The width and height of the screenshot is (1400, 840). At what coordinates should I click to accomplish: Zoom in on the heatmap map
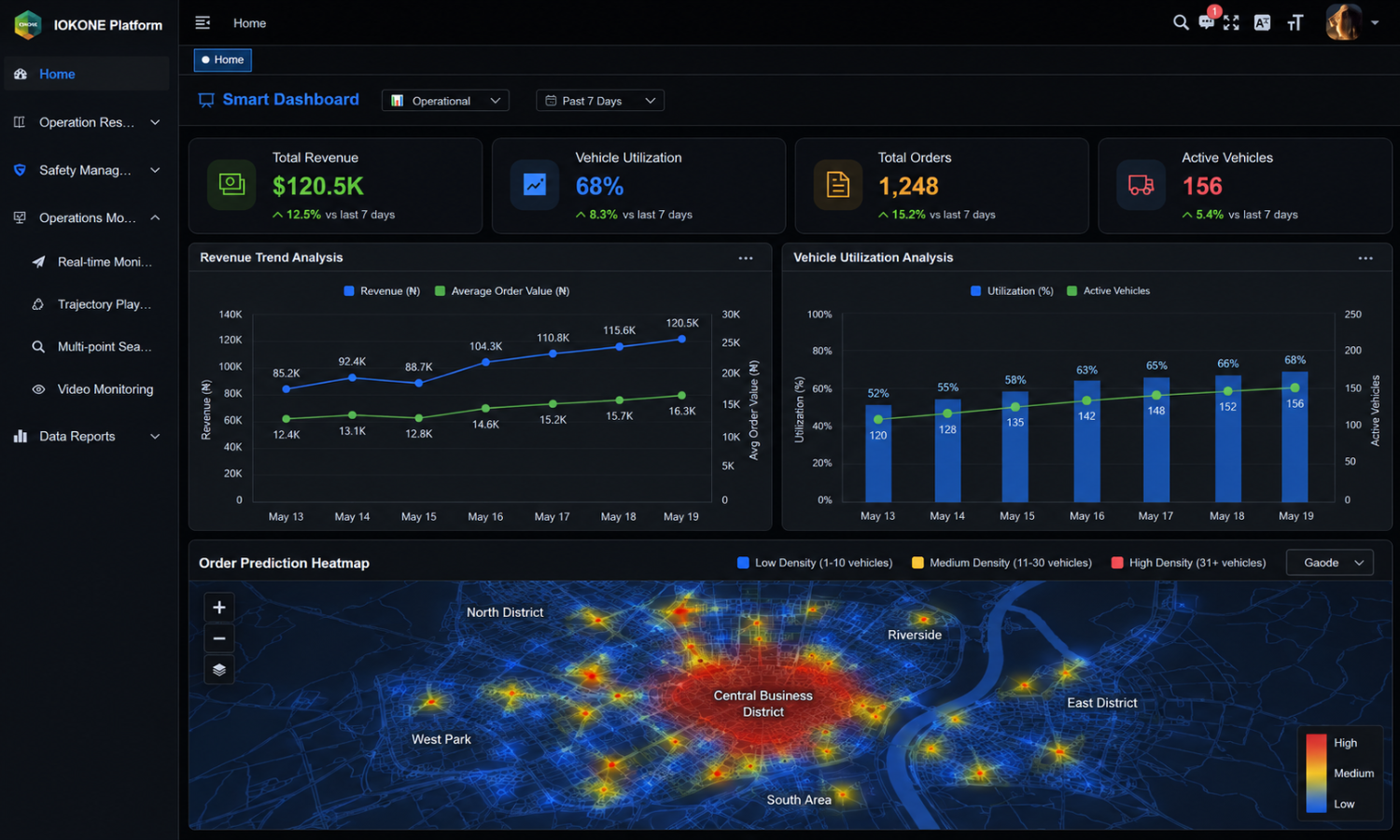click(x=219, y=608)
